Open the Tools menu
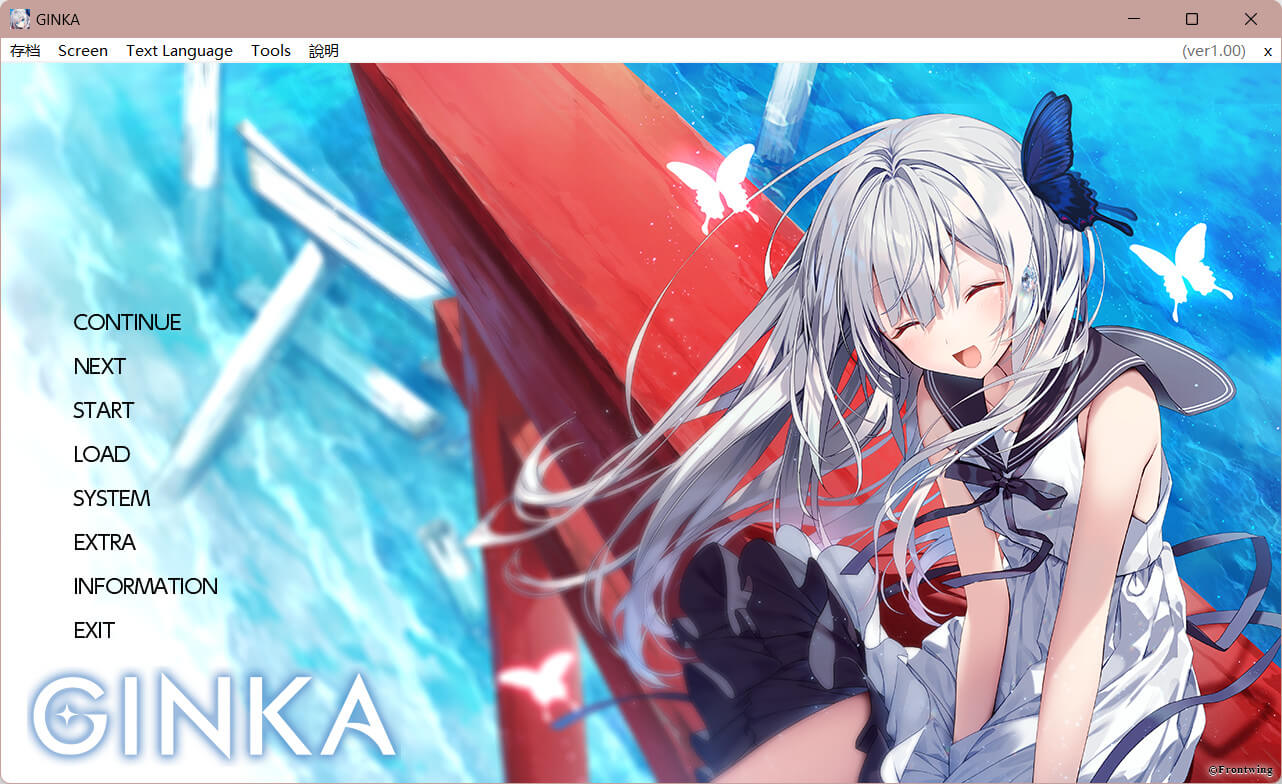Screen dimensions: 1282x784 tap(271, 51)
